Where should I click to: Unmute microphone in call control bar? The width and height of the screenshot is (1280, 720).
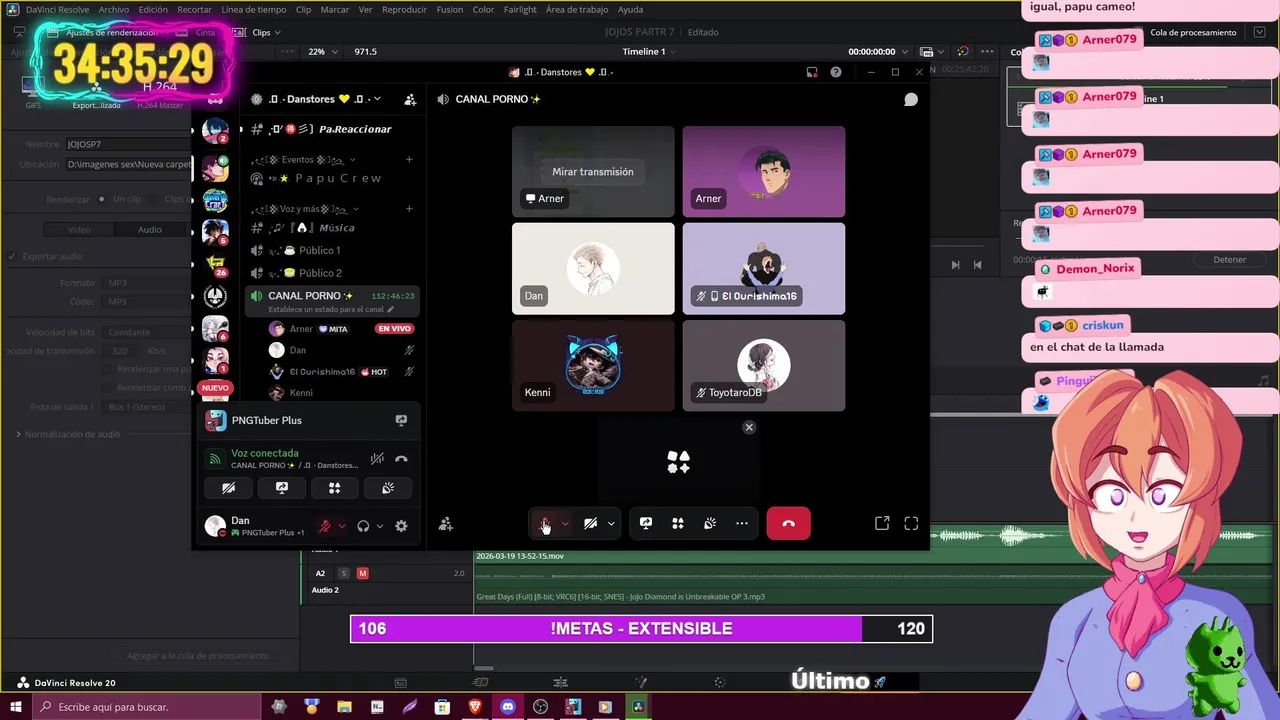tap(545, 523)
